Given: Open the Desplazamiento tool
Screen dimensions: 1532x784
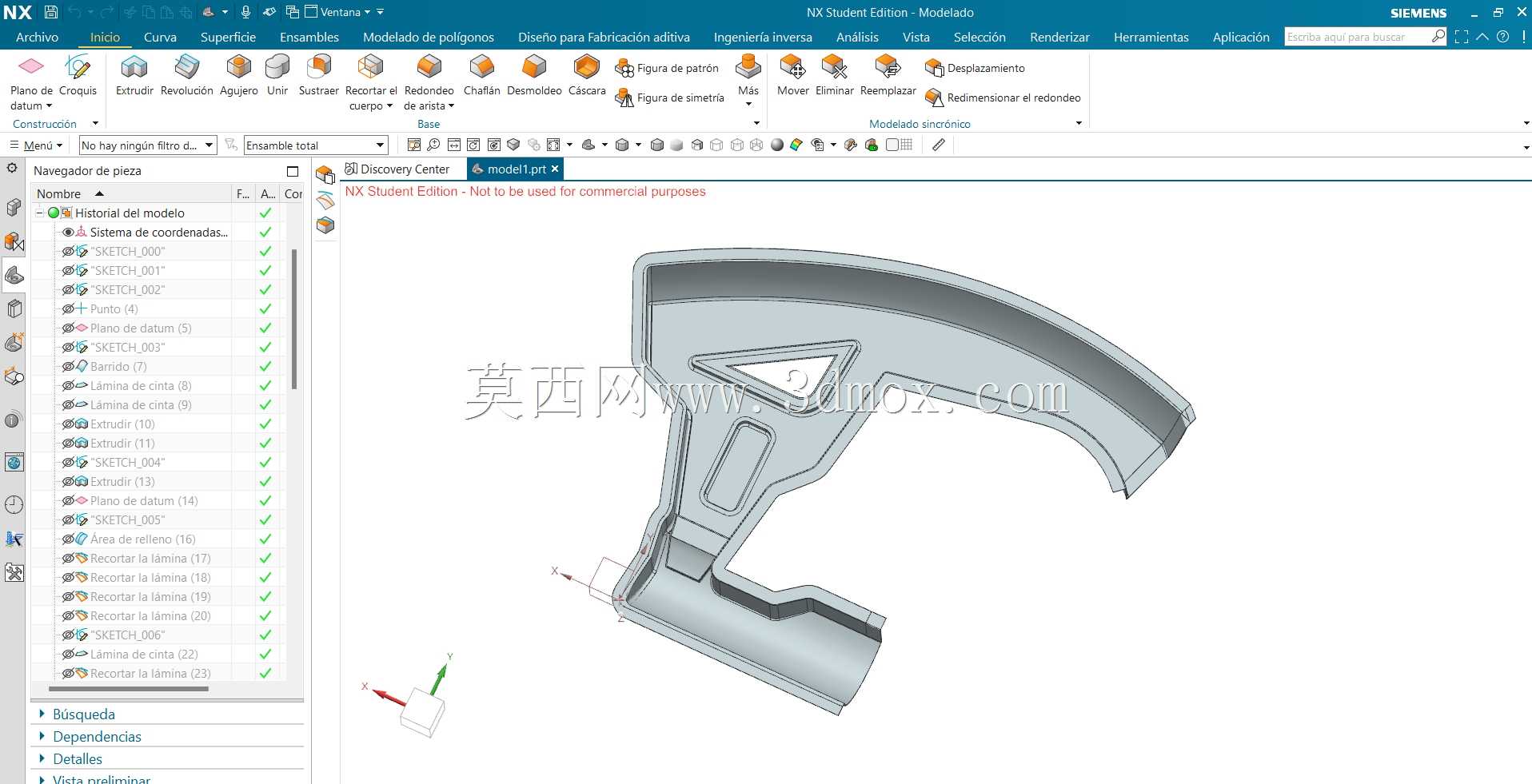Looking at the screenshot, I should pos(975,69).
